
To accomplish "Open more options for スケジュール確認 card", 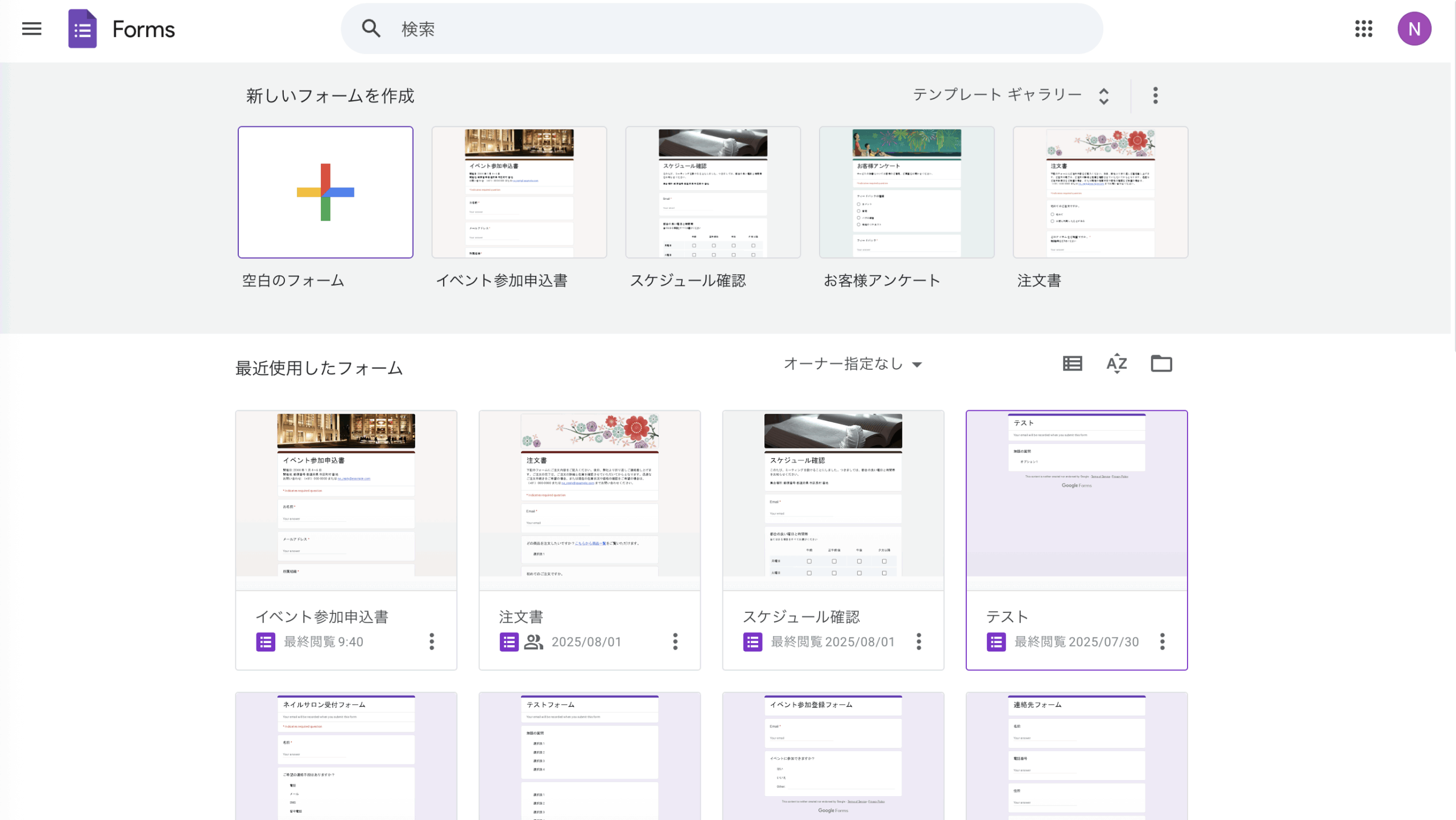I will tap(919, 642).
